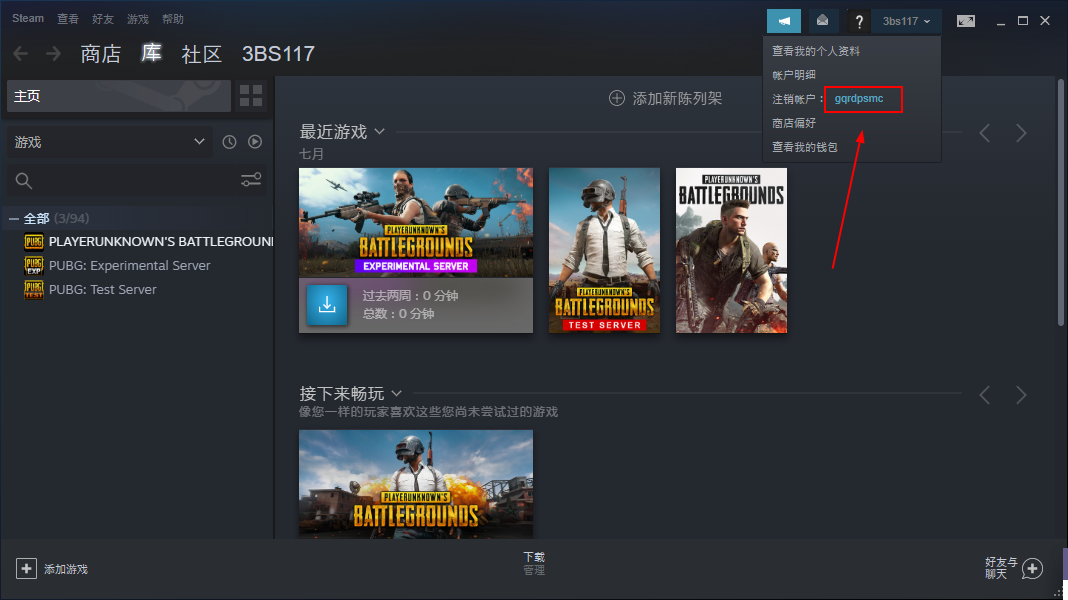The height and width of the screenshot is (600, 1068).
Task: Select PLAYERUNKNOWN'S BATTLEGROUNDS in game list
Action: (161, 242)
